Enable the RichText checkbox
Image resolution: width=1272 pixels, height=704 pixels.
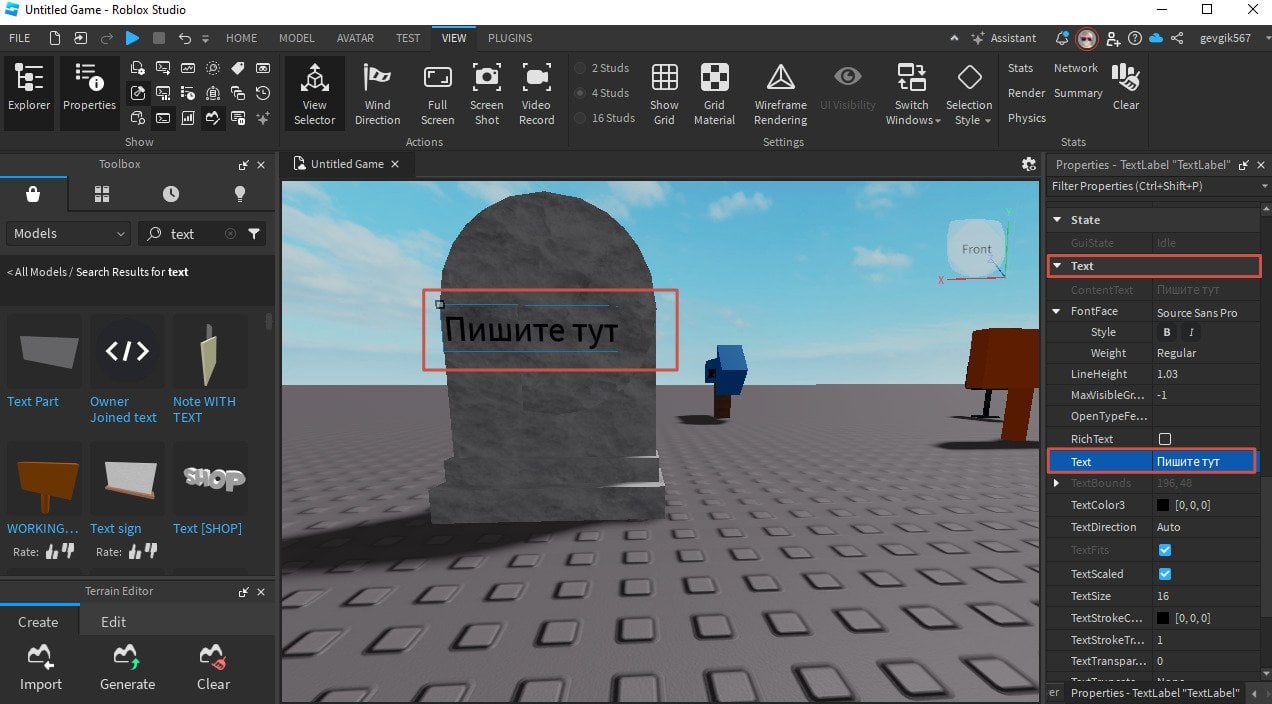tap(1164, 439)
